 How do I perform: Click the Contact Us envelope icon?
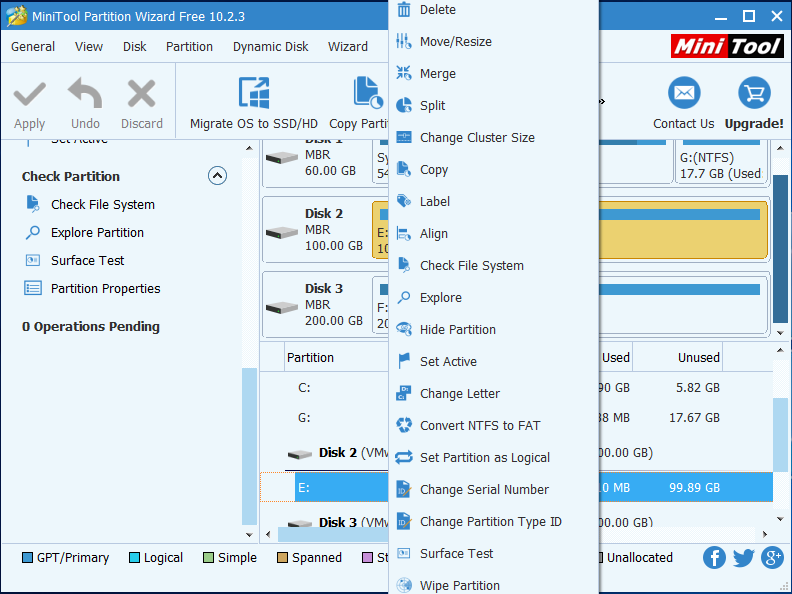click(x=684, y=93)
